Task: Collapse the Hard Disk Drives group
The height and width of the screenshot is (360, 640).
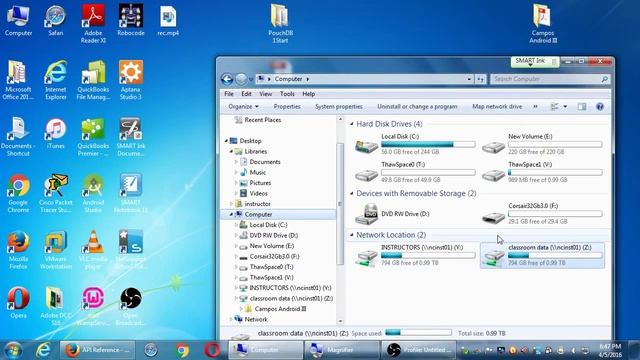Action: [351, 124]
